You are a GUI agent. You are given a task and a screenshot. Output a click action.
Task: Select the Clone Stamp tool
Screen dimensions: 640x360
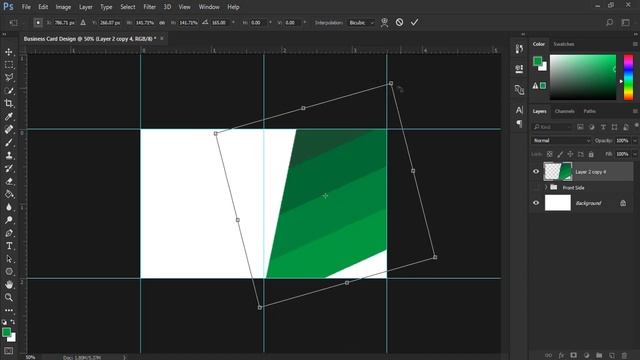click(9, 156)
